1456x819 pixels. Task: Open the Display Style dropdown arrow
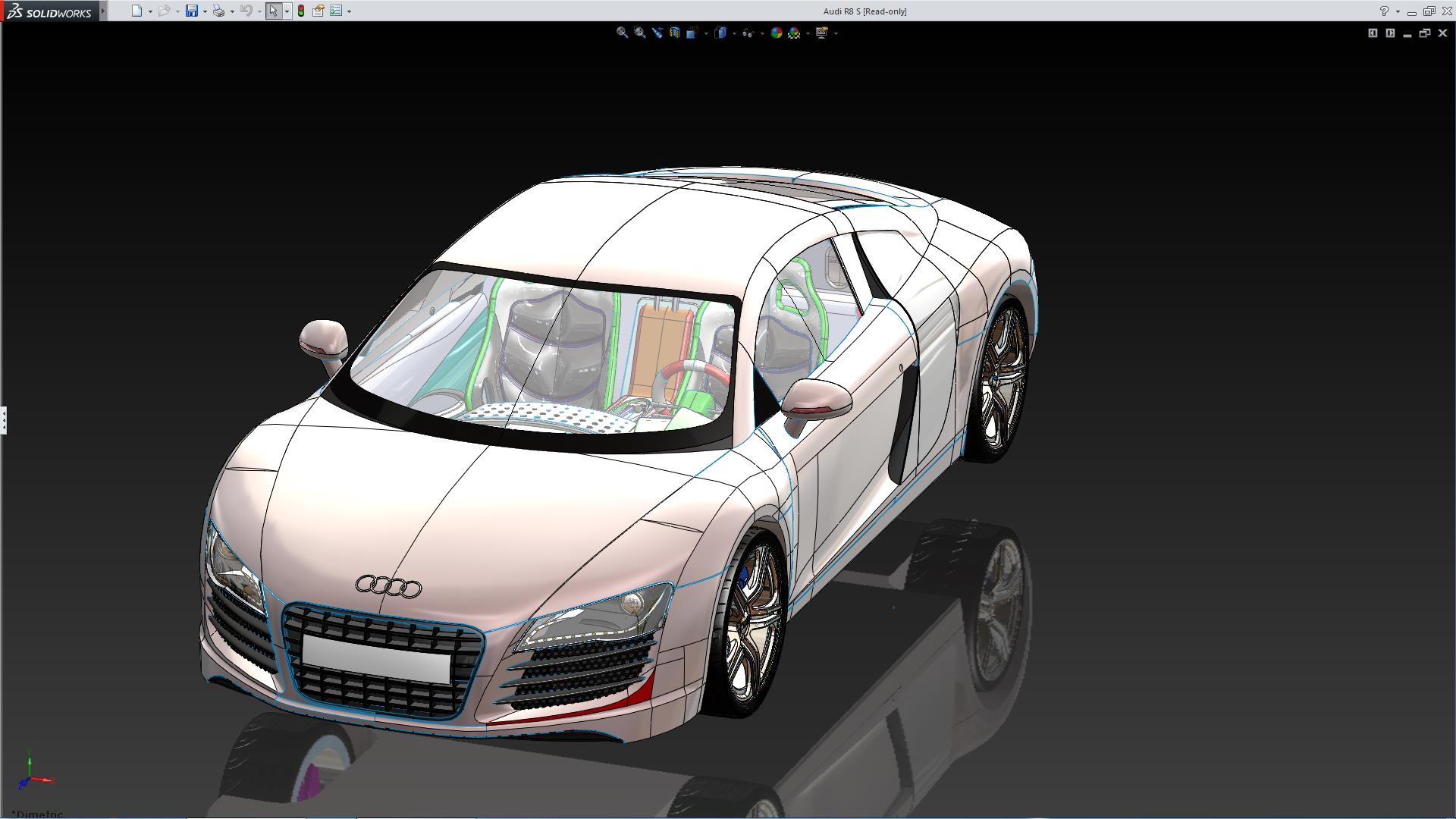click(734, 33)
